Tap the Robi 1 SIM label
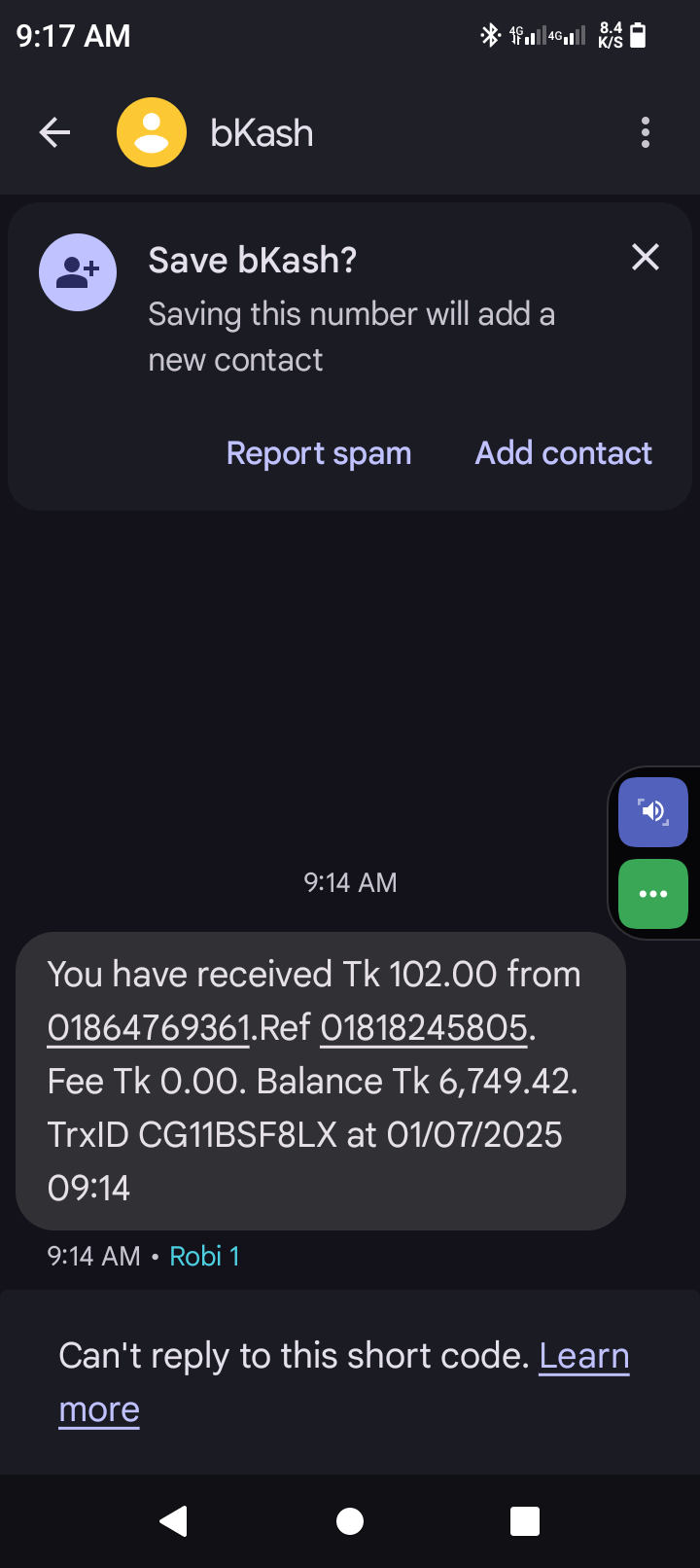The width and height of the screenshot is (700, 1568). point(204,1256)
